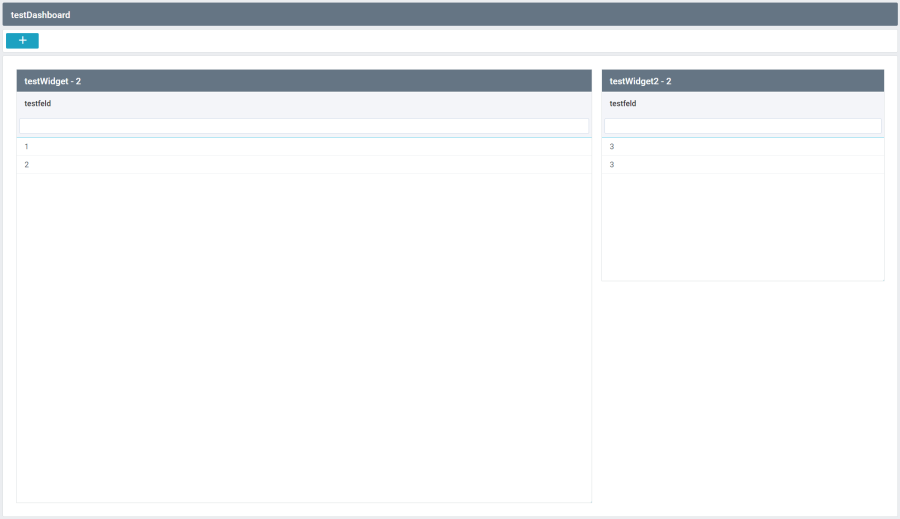Click the testfeld column header in testWidget

pyautogui.click(x=304, y=103)
